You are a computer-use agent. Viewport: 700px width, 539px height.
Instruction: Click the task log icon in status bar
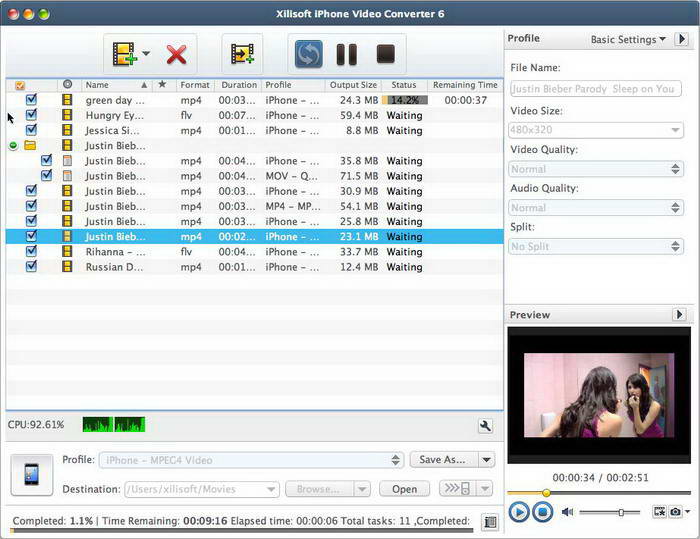490,522
